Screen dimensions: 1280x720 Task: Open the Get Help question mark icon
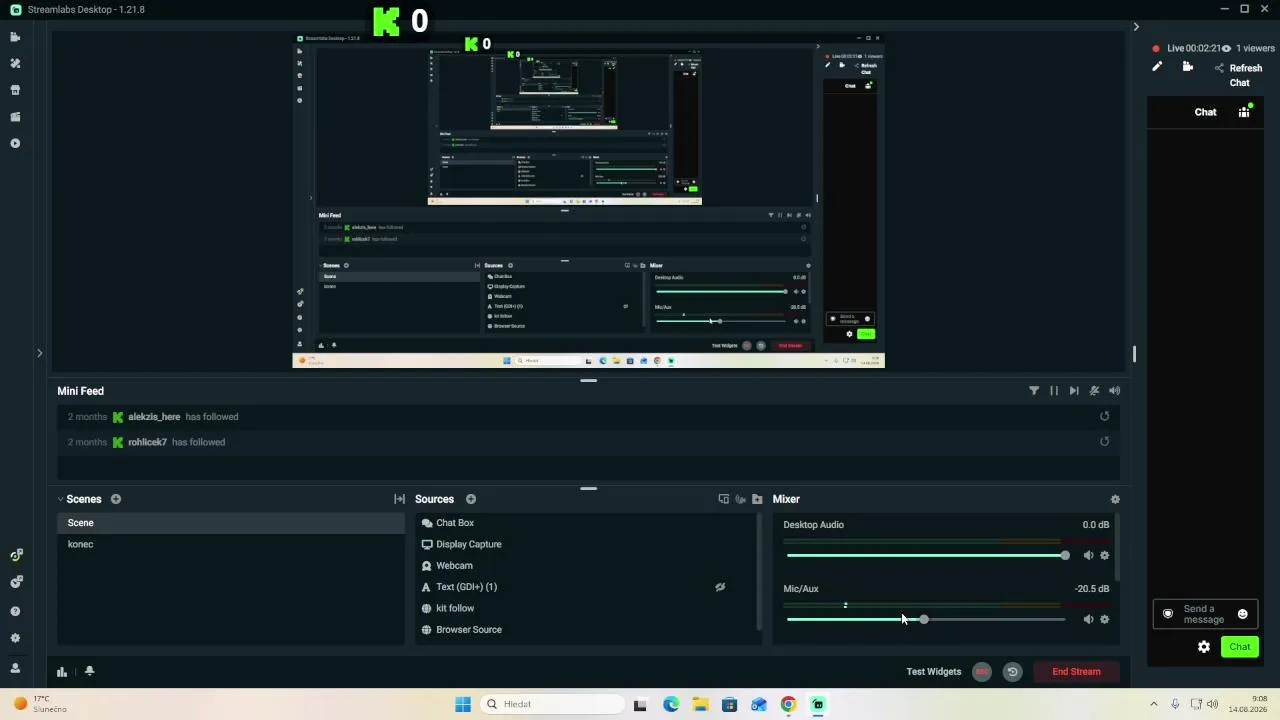(x=15, y=611)
